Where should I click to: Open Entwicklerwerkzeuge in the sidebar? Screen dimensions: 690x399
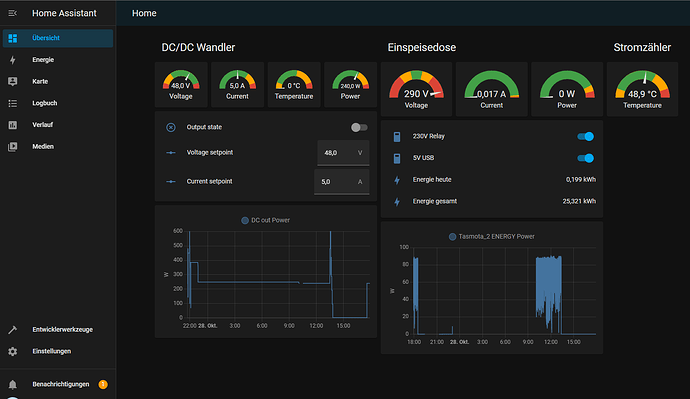(x=58, y=329)
